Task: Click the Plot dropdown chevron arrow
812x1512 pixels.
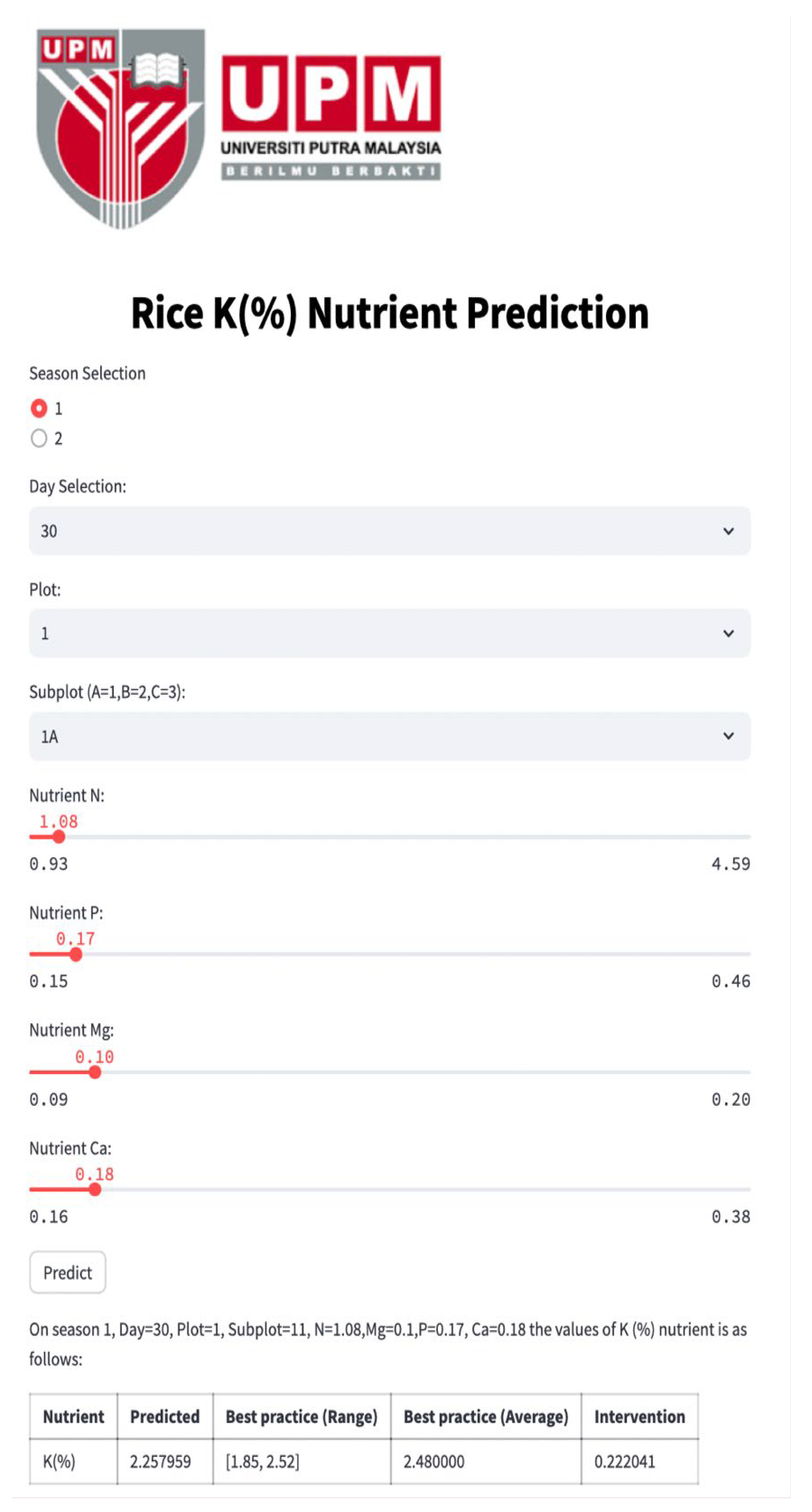Action: tap(728, 633)
